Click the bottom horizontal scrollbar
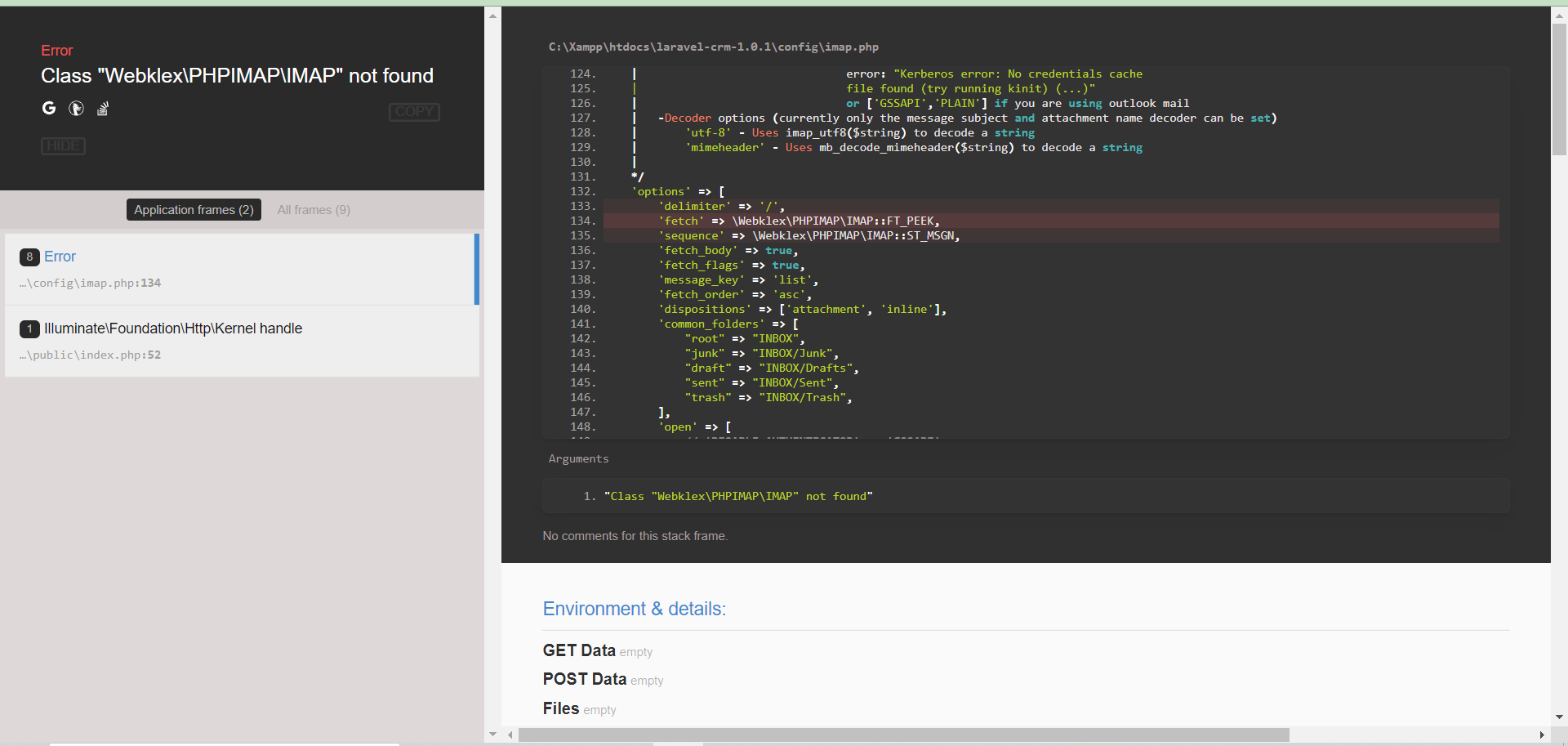Viewport: 1568px width, 746px height. (898, 735)
